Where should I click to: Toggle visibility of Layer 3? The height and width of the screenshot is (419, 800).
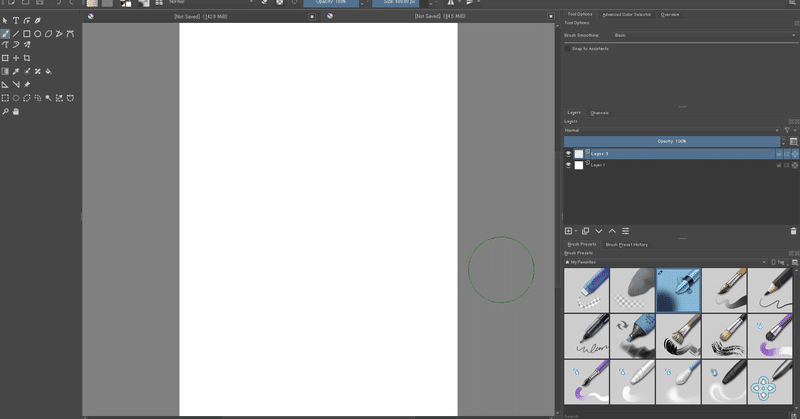(568, 154)
